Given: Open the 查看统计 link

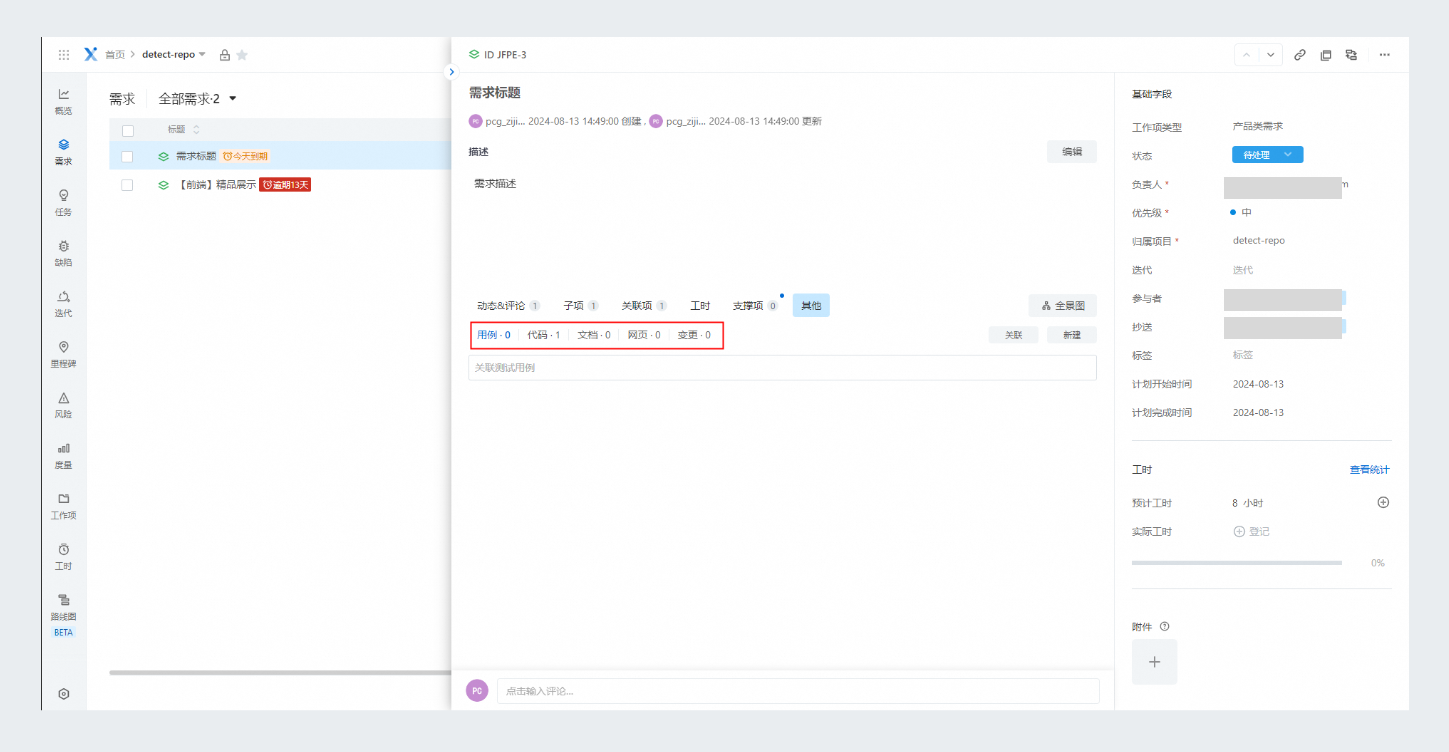Looking at the screenshot, I should click(1369, 470).
